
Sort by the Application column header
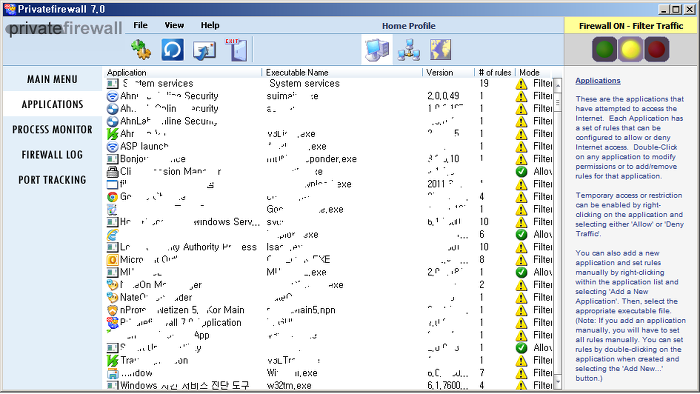pyautogui.click(x=183, y=72)
